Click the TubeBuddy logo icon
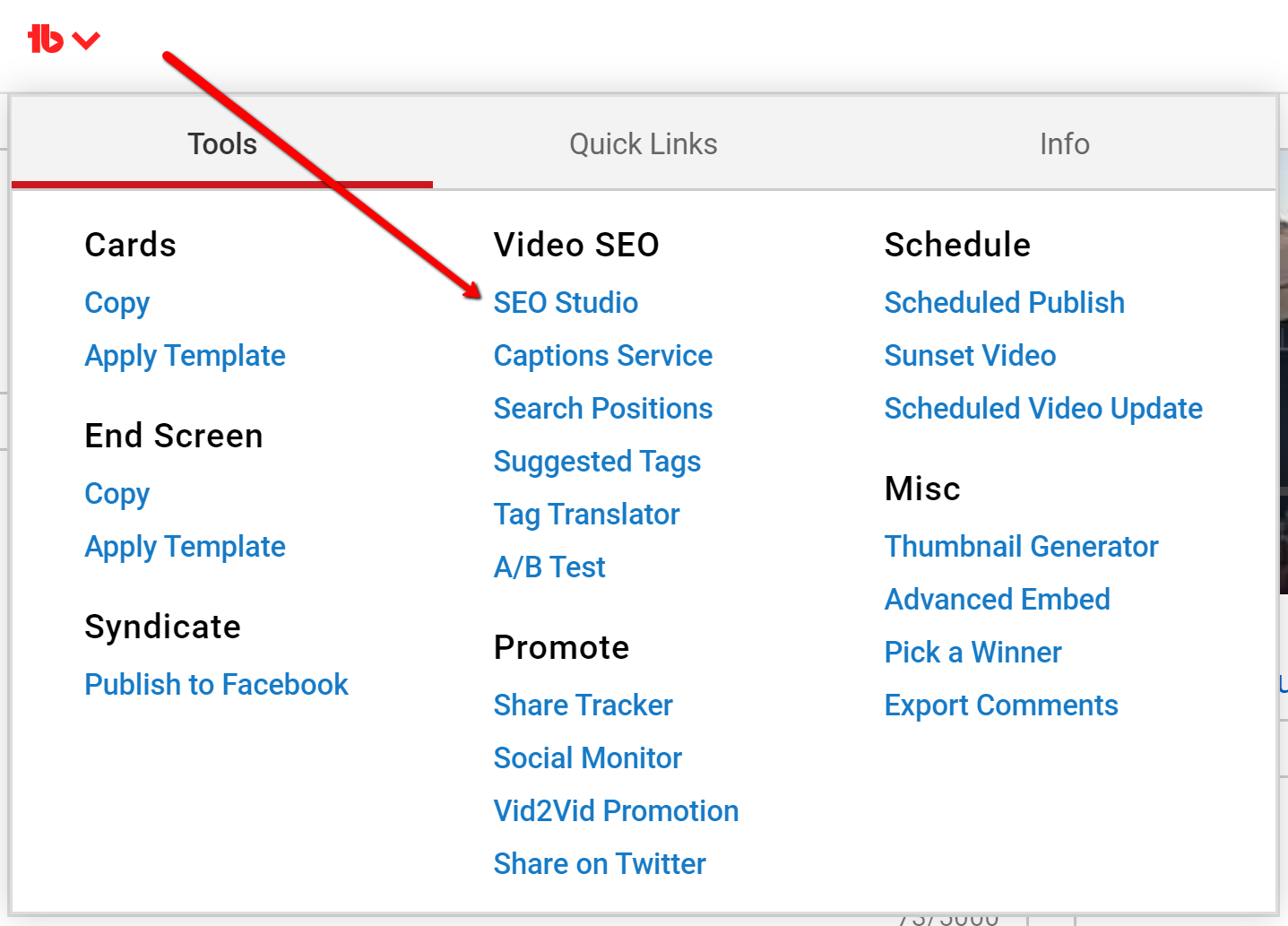 (x=45, y=39)
